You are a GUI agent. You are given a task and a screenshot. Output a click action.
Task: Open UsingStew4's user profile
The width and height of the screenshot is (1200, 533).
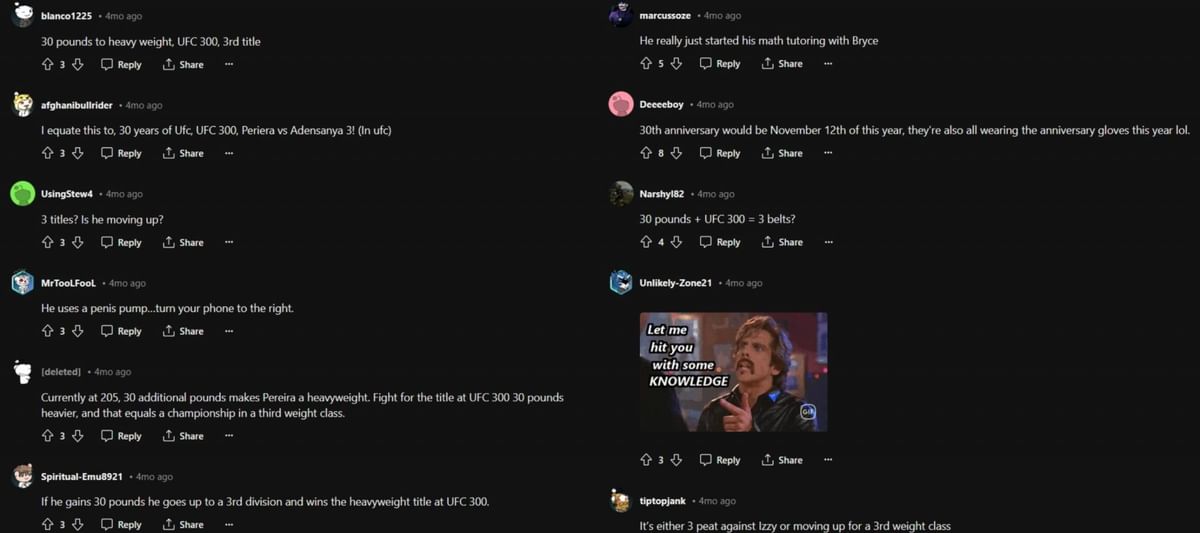(x=67, y=194)
